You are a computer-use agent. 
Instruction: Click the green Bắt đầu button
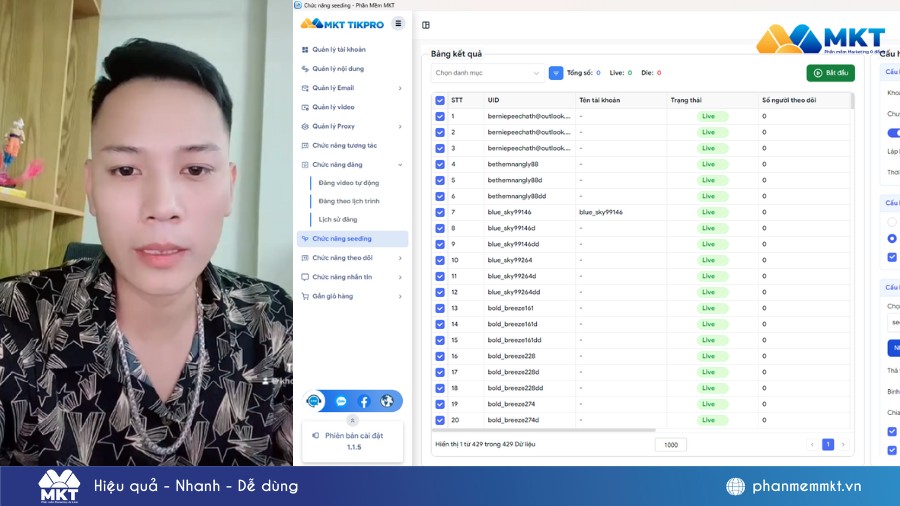(831, 73)
